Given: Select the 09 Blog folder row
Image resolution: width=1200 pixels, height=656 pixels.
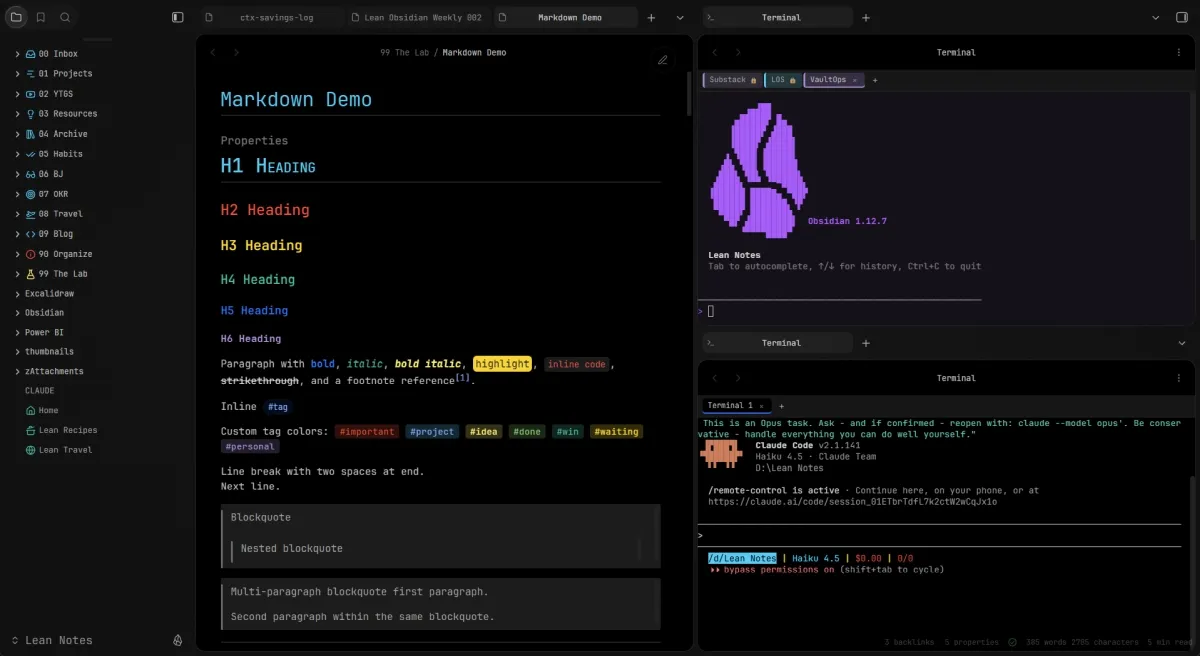Looking at the screenshot, I should (97, 233).
